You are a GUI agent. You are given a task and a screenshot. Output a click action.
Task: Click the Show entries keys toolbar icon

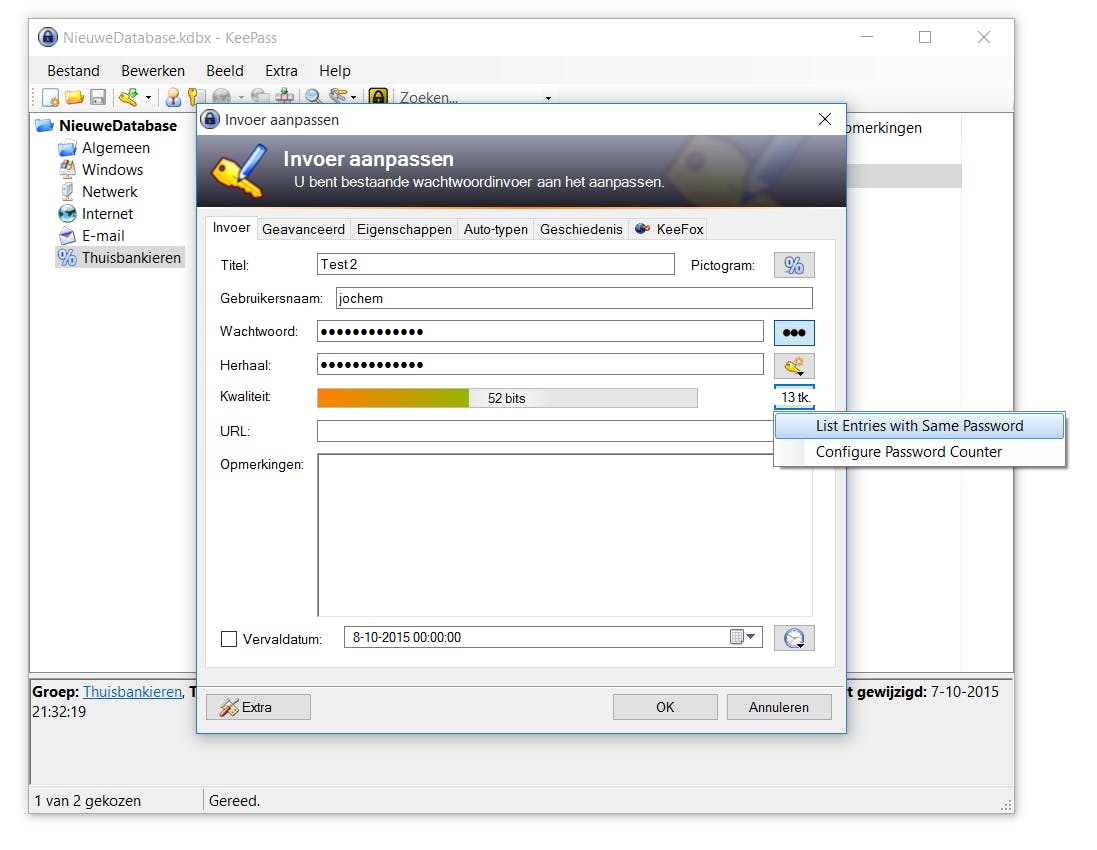point(338,97)
